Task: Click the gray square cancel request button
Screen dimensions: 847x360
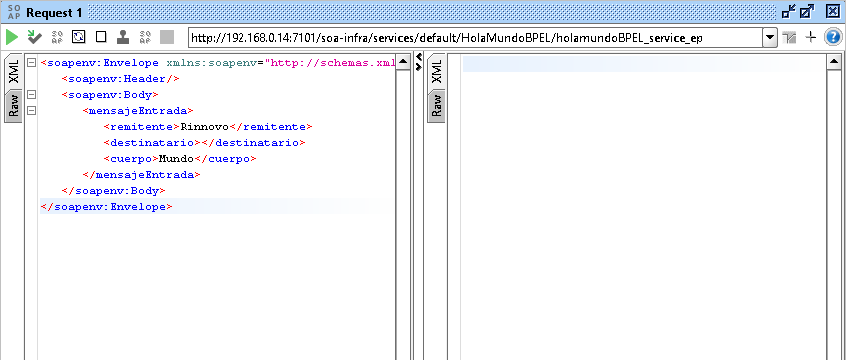Action: pyautogui.click(x=167, y=37)
